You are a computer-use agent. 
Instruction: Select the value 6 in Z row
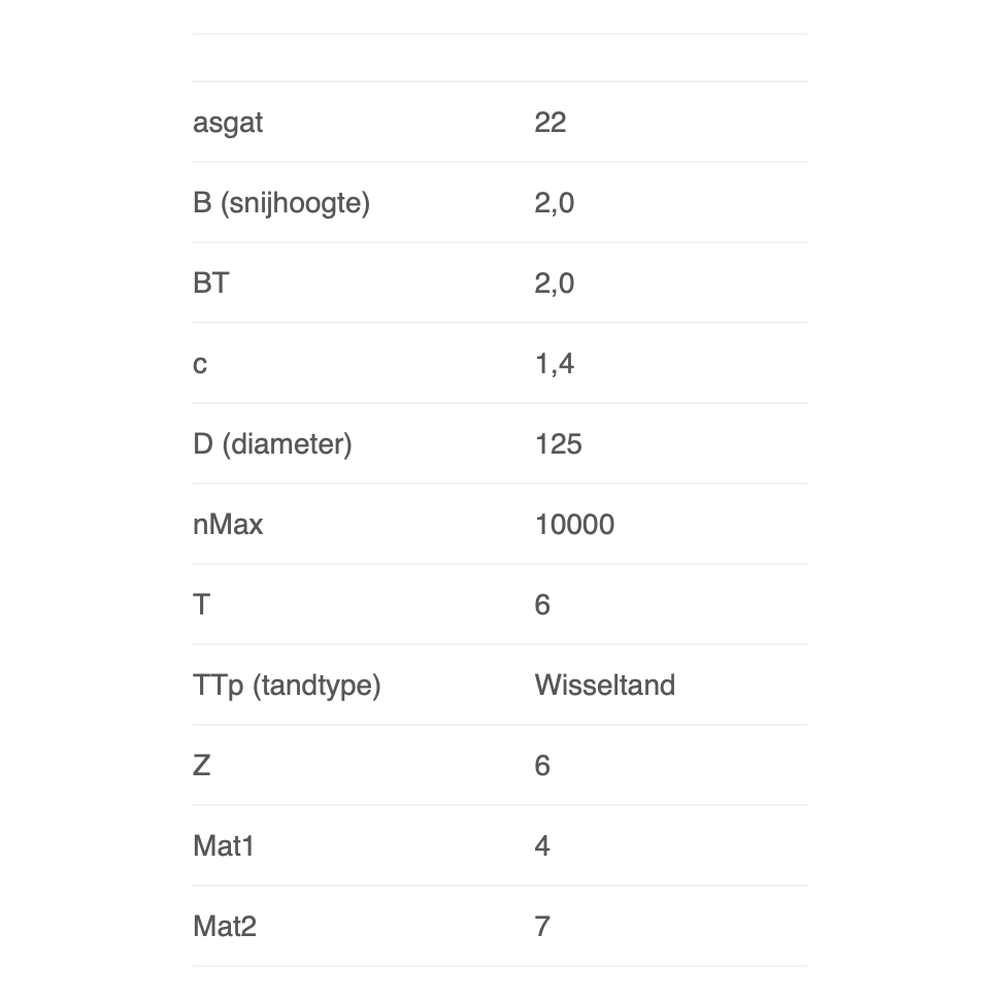tap(542, 766)
